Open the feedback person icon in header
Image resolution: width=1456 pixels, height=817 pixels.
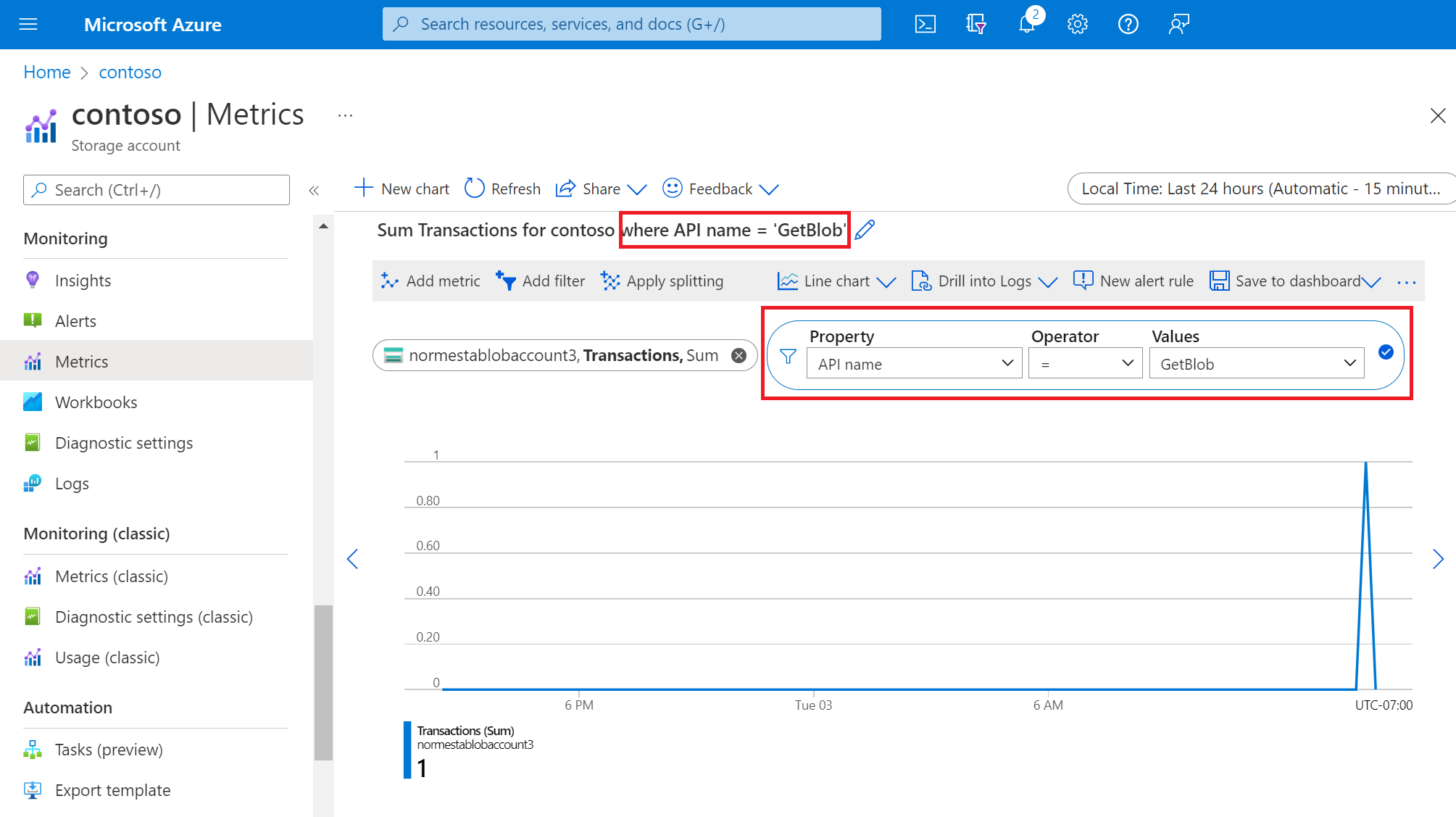click(1179, 25)
